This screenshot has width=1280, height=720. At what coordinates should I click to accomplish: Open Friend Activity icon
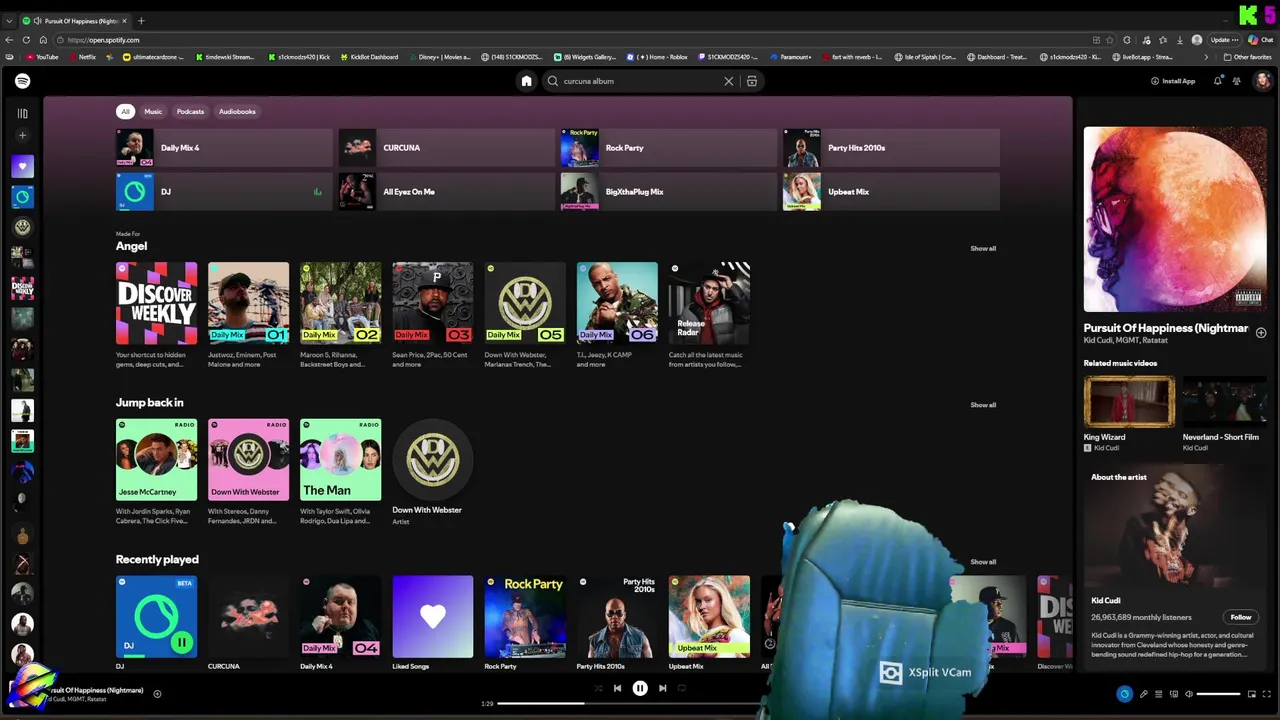(x=1236, y=81)
